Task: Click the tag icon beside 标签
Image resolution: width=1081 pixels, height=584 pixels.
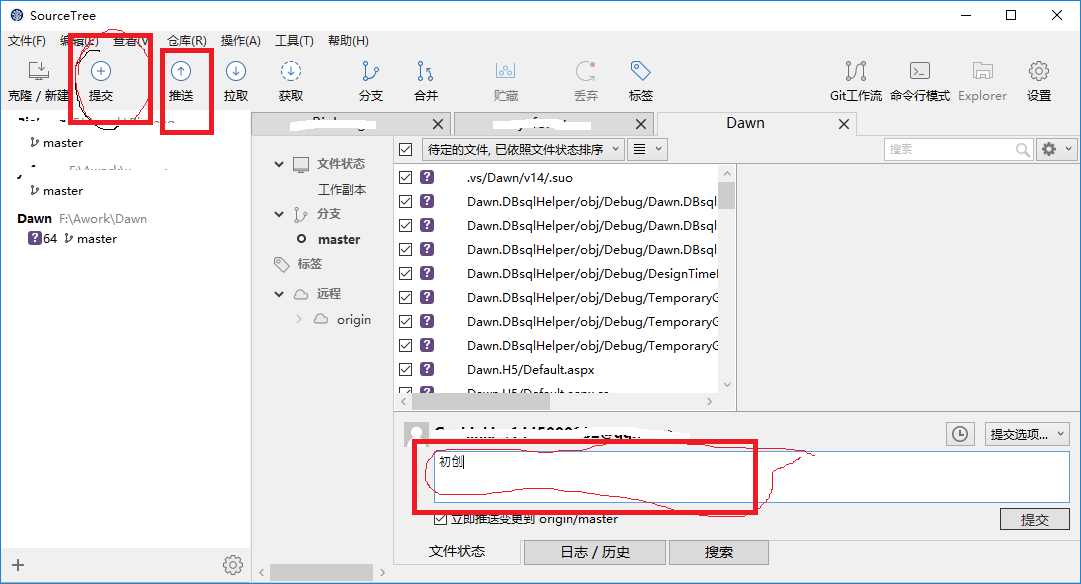Action: tap(281, 264)
